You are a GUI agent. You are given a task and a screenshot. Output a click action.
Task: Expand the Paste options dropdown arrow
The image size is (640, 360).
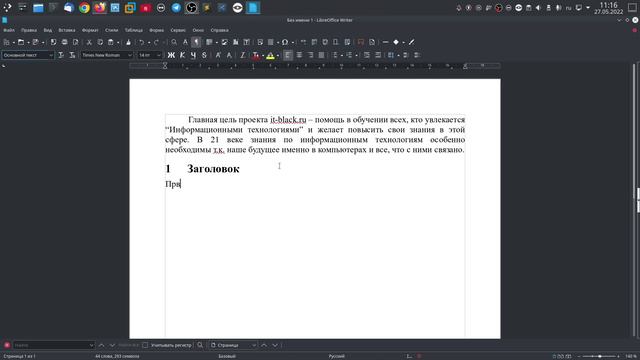pyautogui.click(x=118, y=42)
